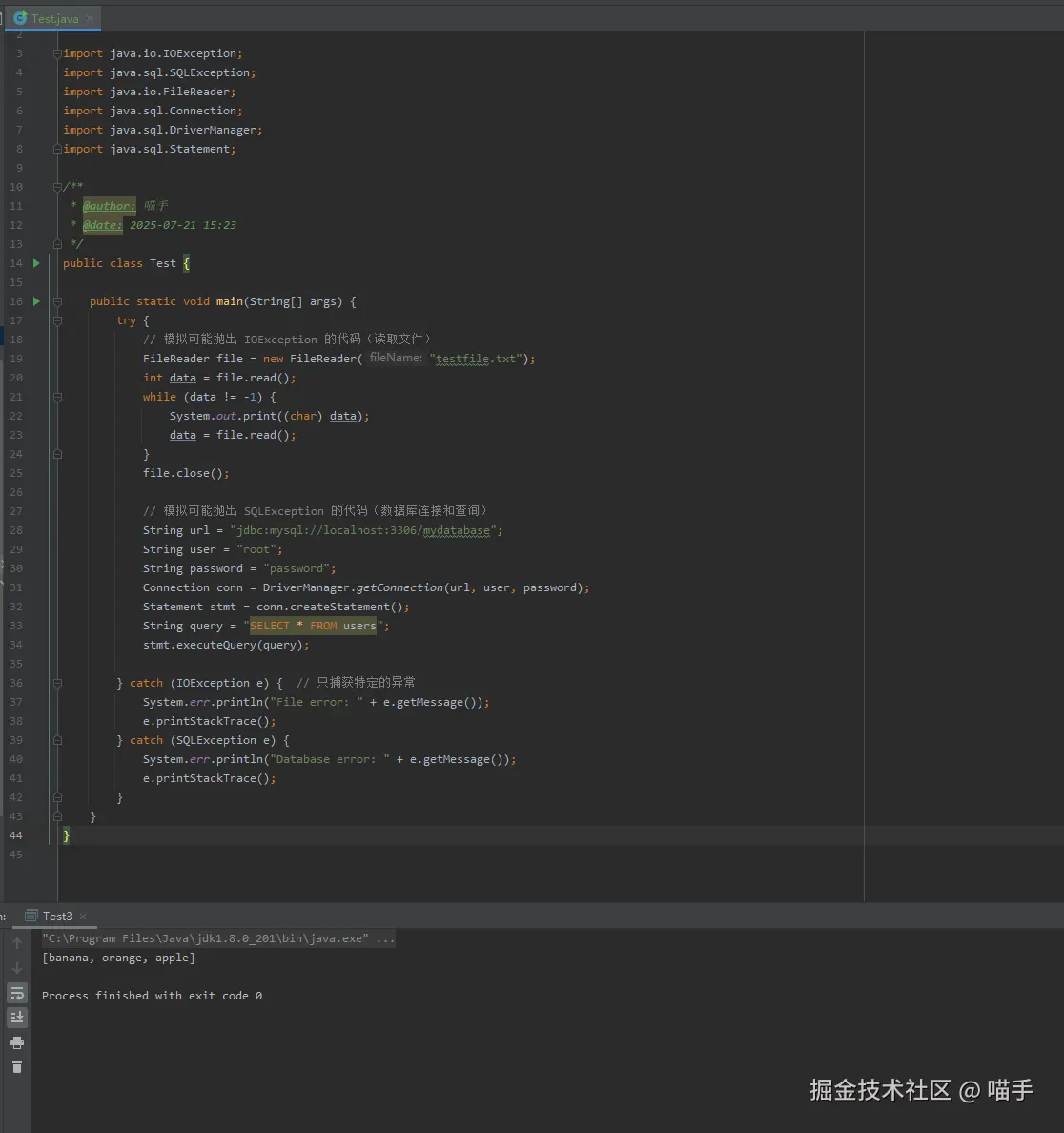Collapse the while loop fold at line 21
This screenshot has height=1133, width=1064.
57,397
